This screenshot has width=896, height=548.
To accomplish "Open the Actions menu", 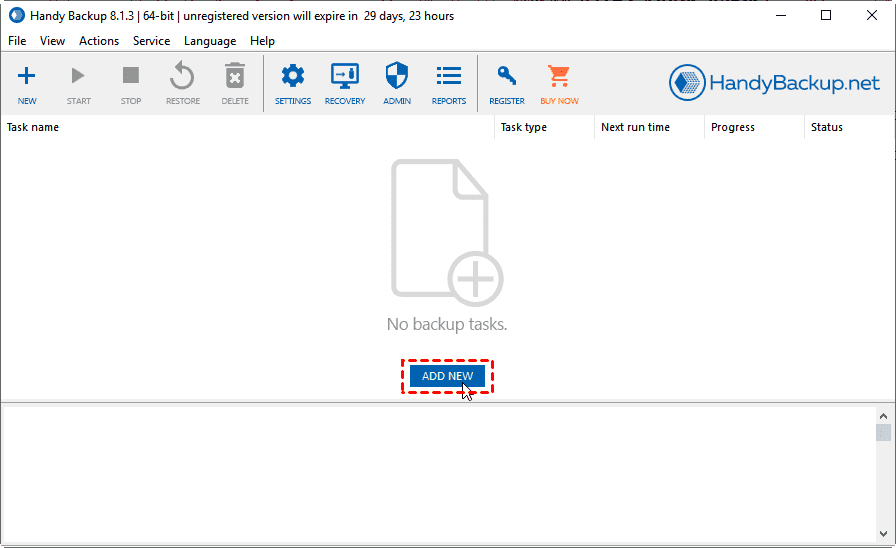I will click(x=99, y=41).
